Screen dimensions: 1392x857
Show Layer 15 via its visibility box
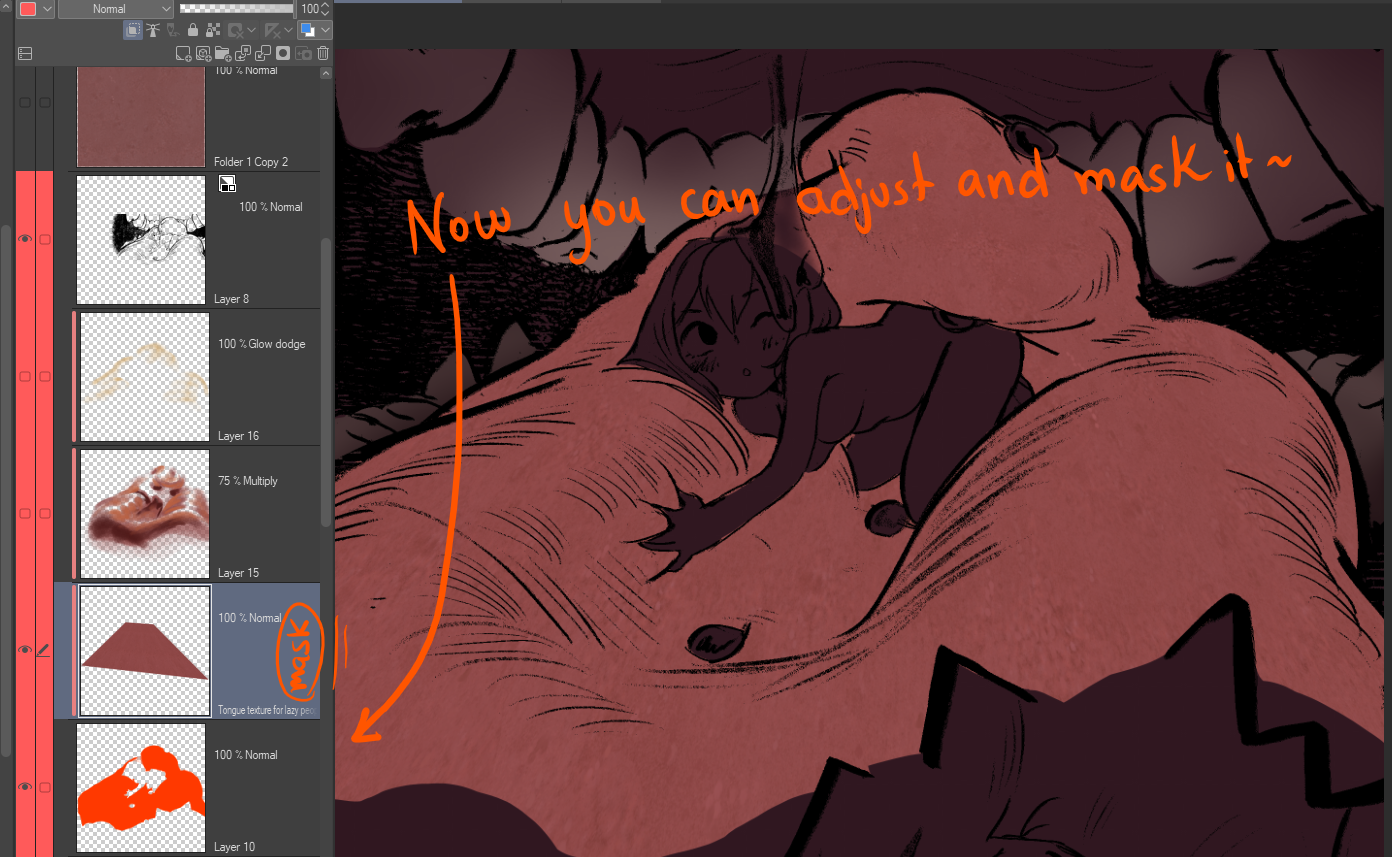[x=25, y=513]
